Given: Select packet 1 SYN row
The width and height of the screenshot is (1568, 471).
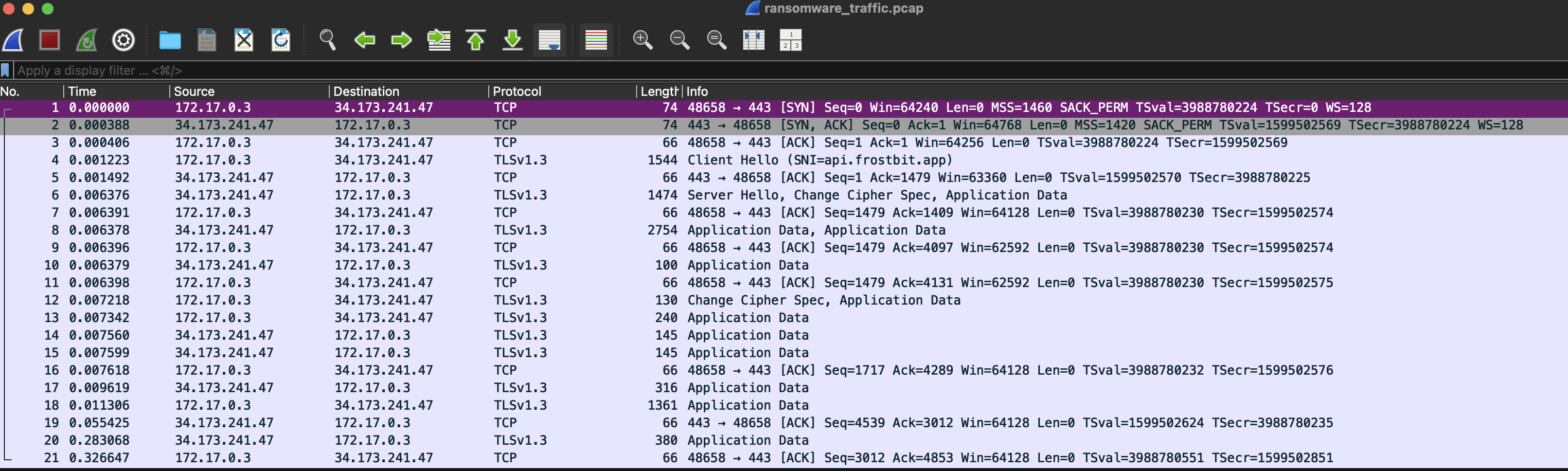Looking at the screenshot, I should coord(784,108).
